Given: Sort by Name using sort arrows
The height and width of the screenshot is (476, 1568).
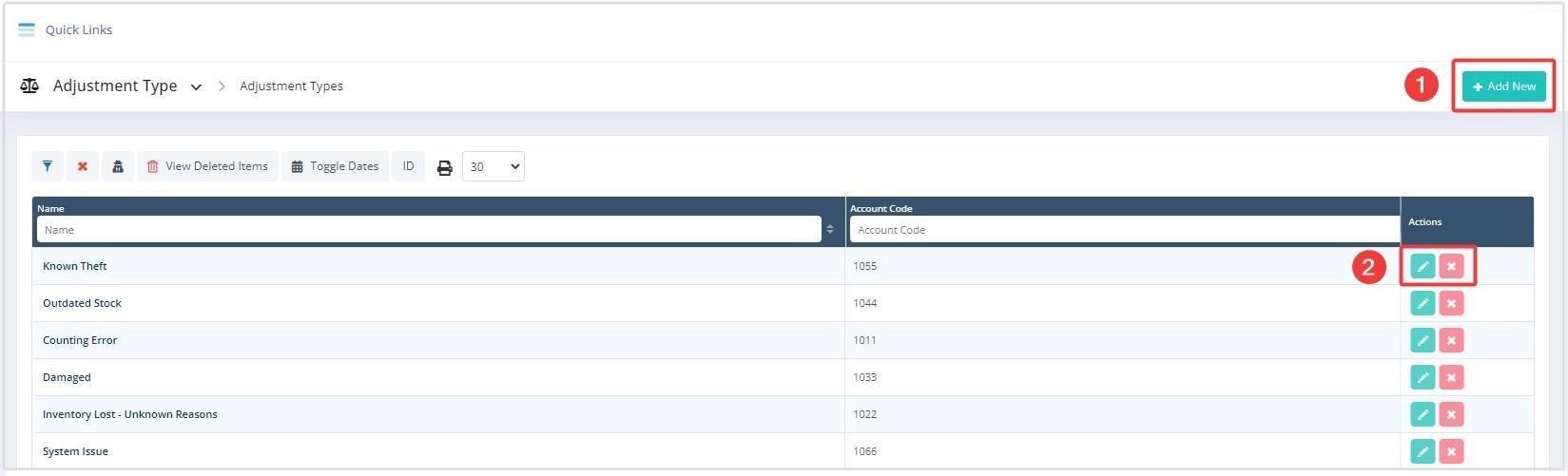Looking at the screenshot, I should tap(830, 229).
